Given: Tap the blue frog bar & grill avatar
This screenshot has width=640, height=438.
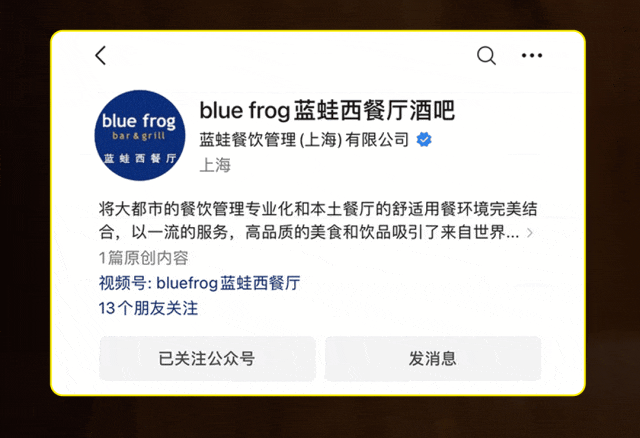Looking at the screenshot, I should (x=140, y=136).
